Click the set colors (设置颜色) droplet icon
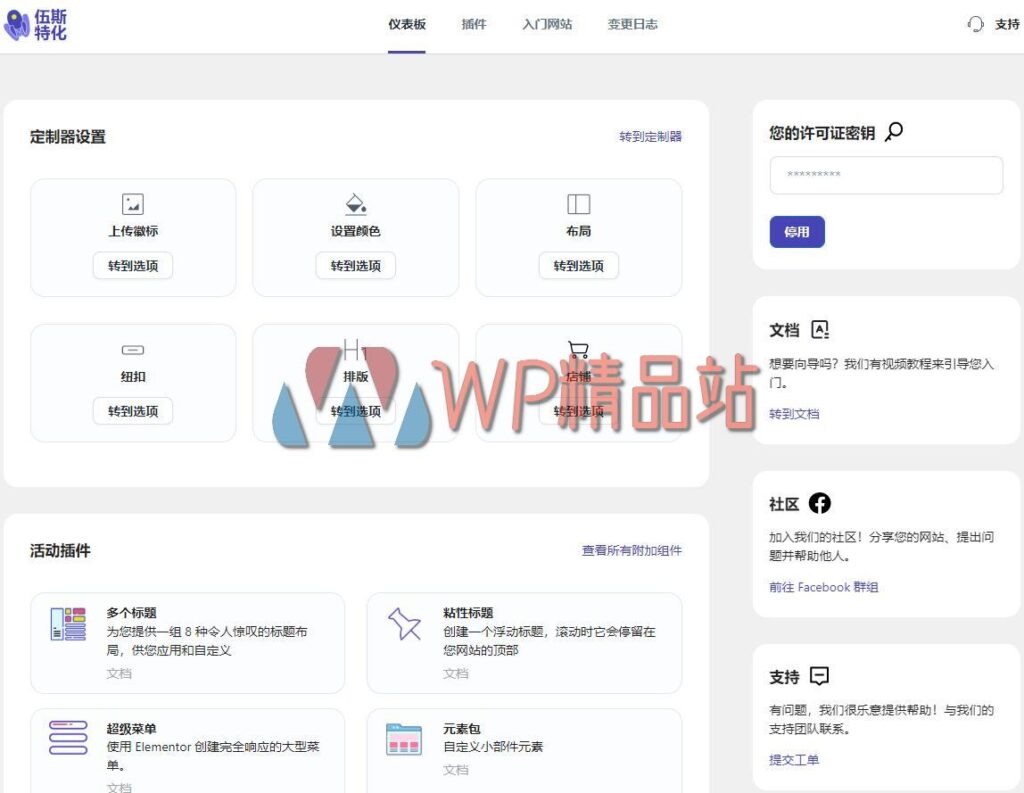 coord(355,204)
